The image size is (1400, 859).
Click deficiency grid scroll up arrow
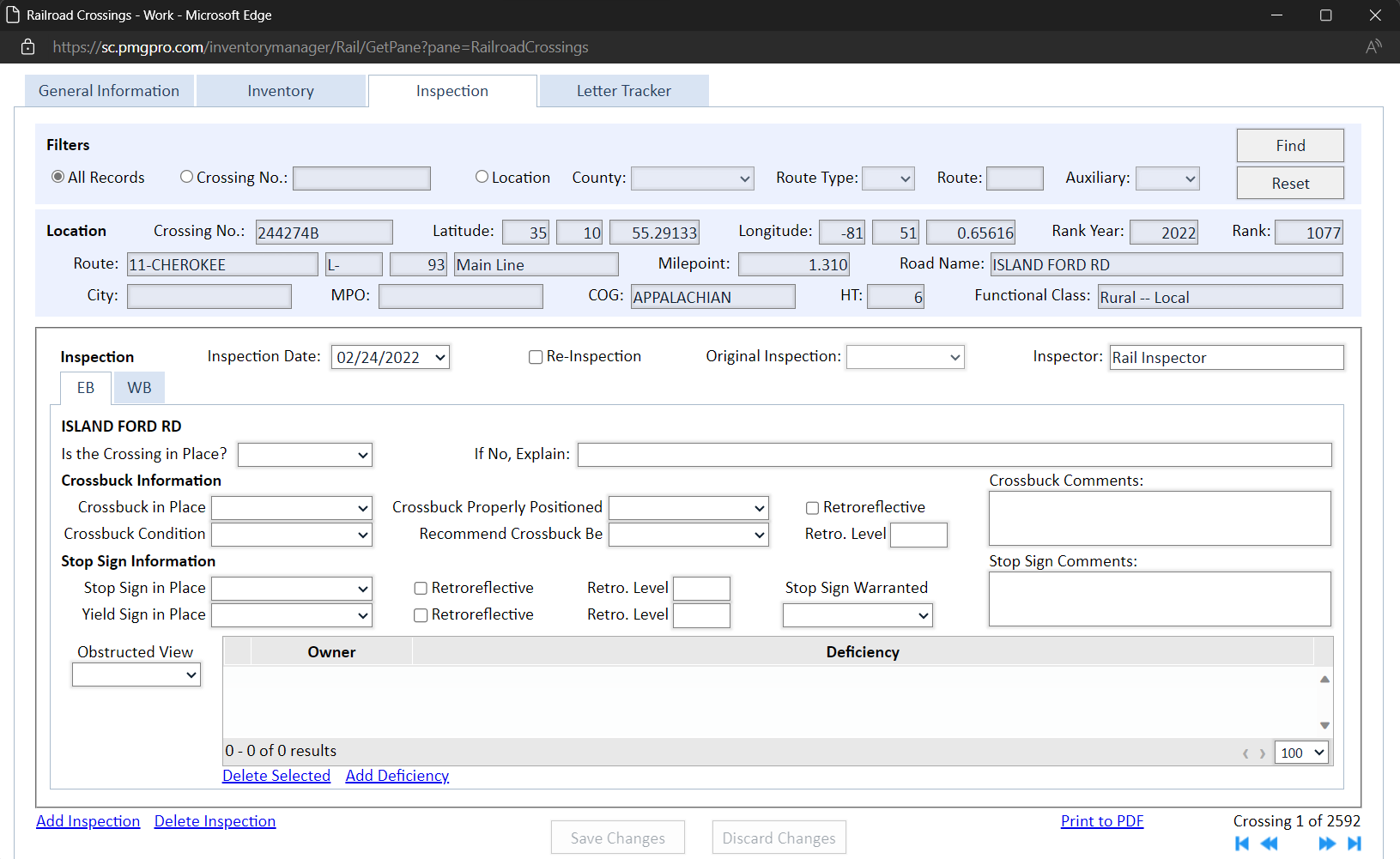tap(1324, 679)
